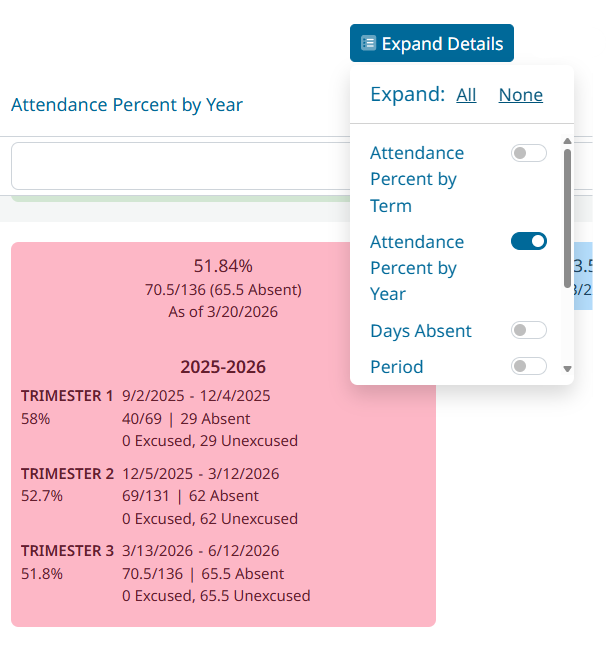This screenshot has width=606, height=646.
Task: Select the Days Absent label in panel
Action: coord(421,331)
